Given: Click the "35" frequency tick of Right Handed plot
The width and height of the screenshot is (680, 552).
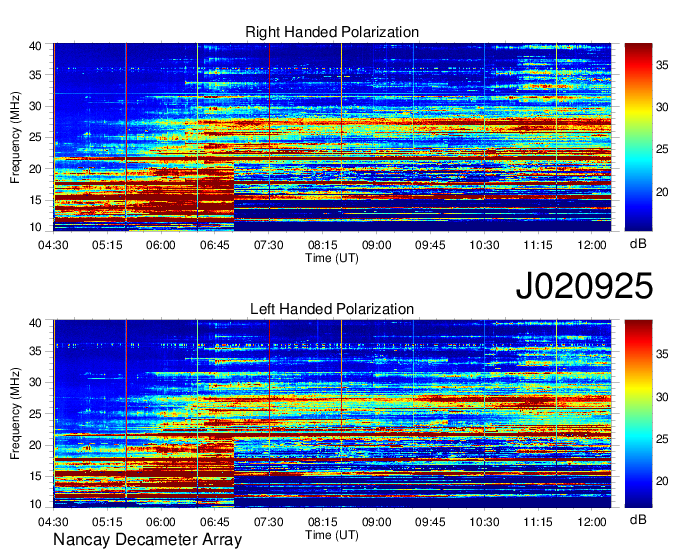Looking at the screenshot, I should tap(36, 75).
